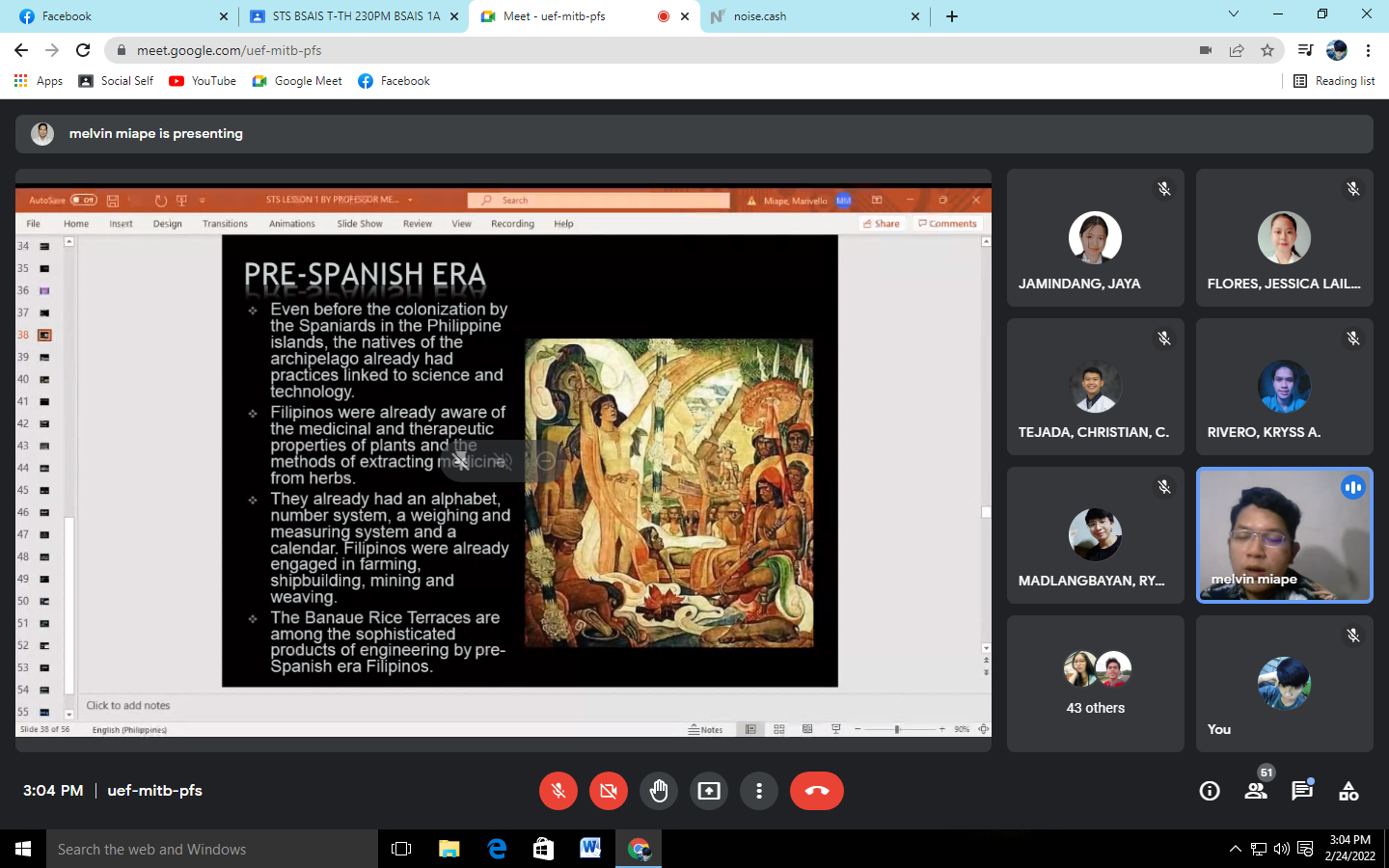The height and width of the screenshot is (868, 1389).
Task: Open the YouTube bookmark
Action: pyautogui.click(x=203, y=81)
